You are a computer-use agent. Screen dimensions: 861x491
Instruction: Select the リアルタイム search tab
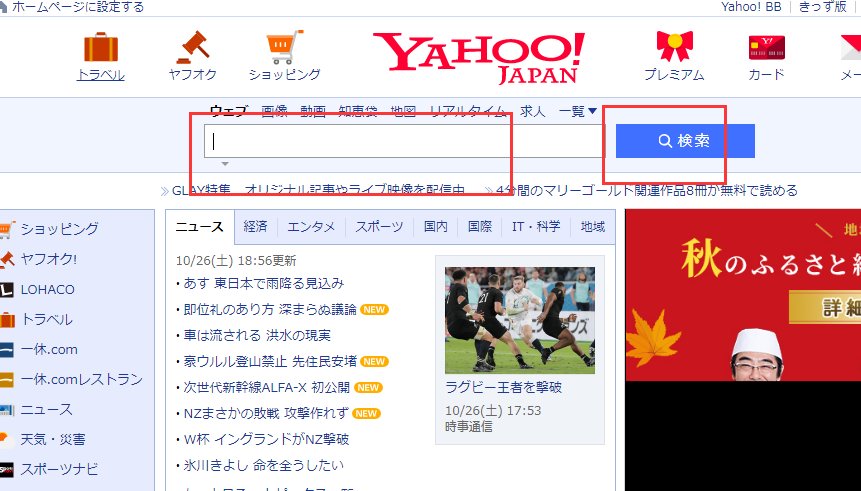pos(468,111)
